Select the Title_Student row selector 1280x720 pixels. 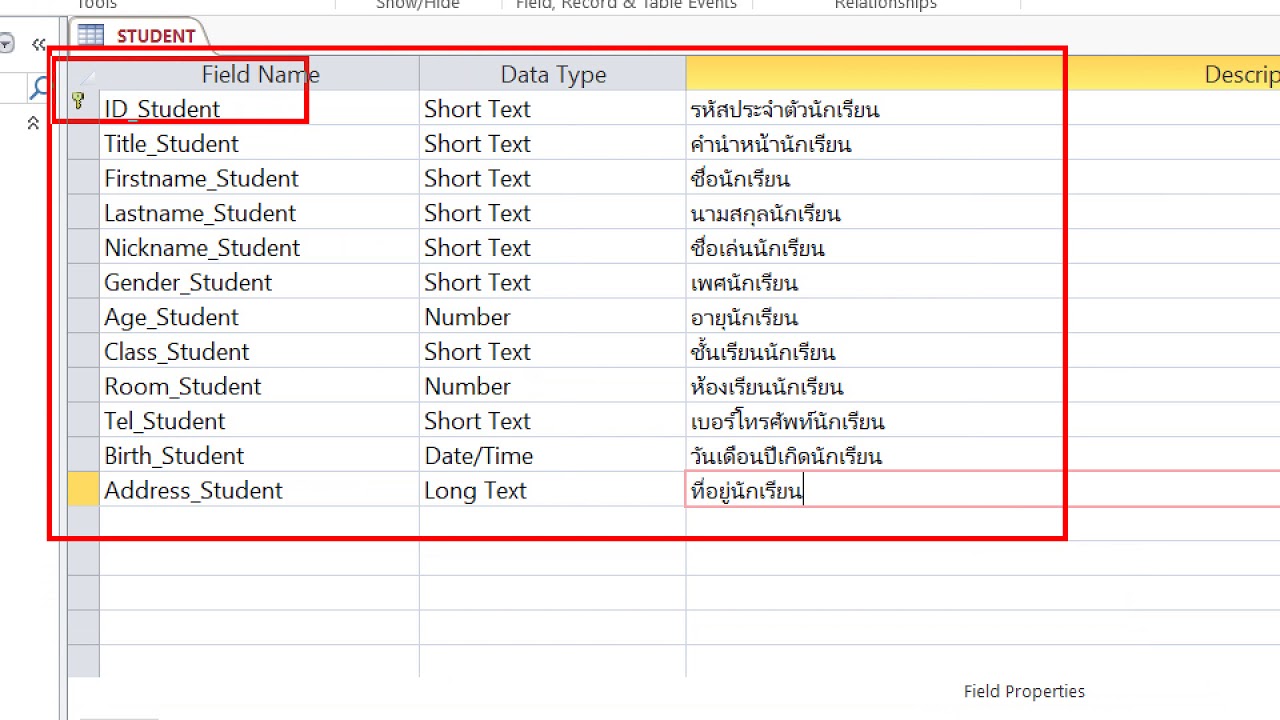pyautogui.click(x=83, y=143)
